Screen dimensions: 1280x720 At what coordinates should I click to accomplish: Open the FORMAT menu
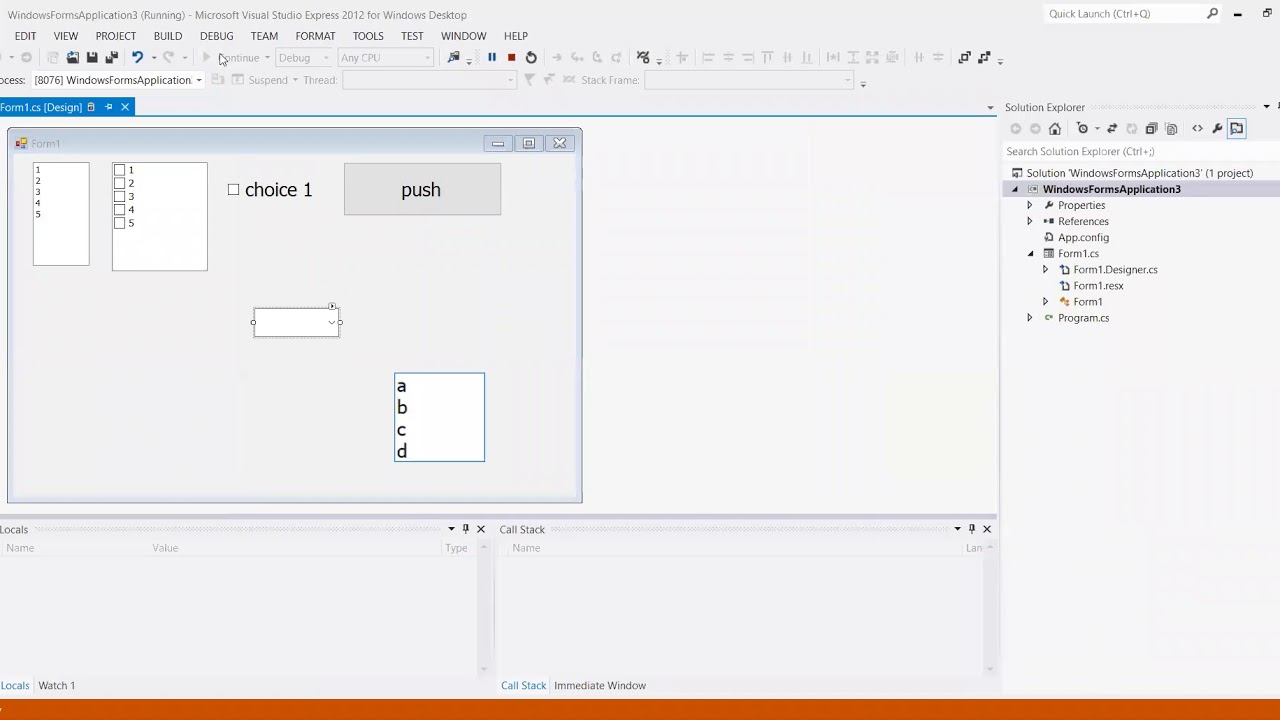coord(315,36)
